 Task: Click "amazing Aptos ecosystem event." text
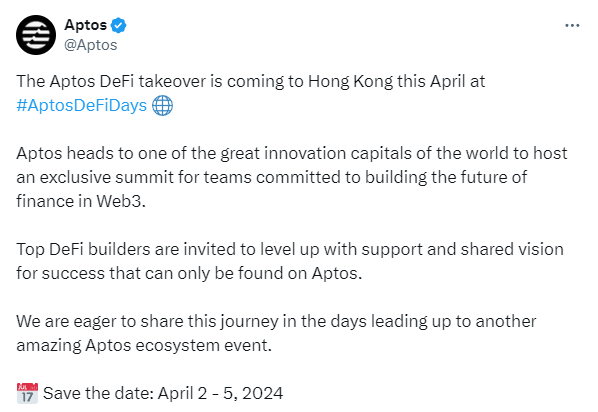point(144,346)
